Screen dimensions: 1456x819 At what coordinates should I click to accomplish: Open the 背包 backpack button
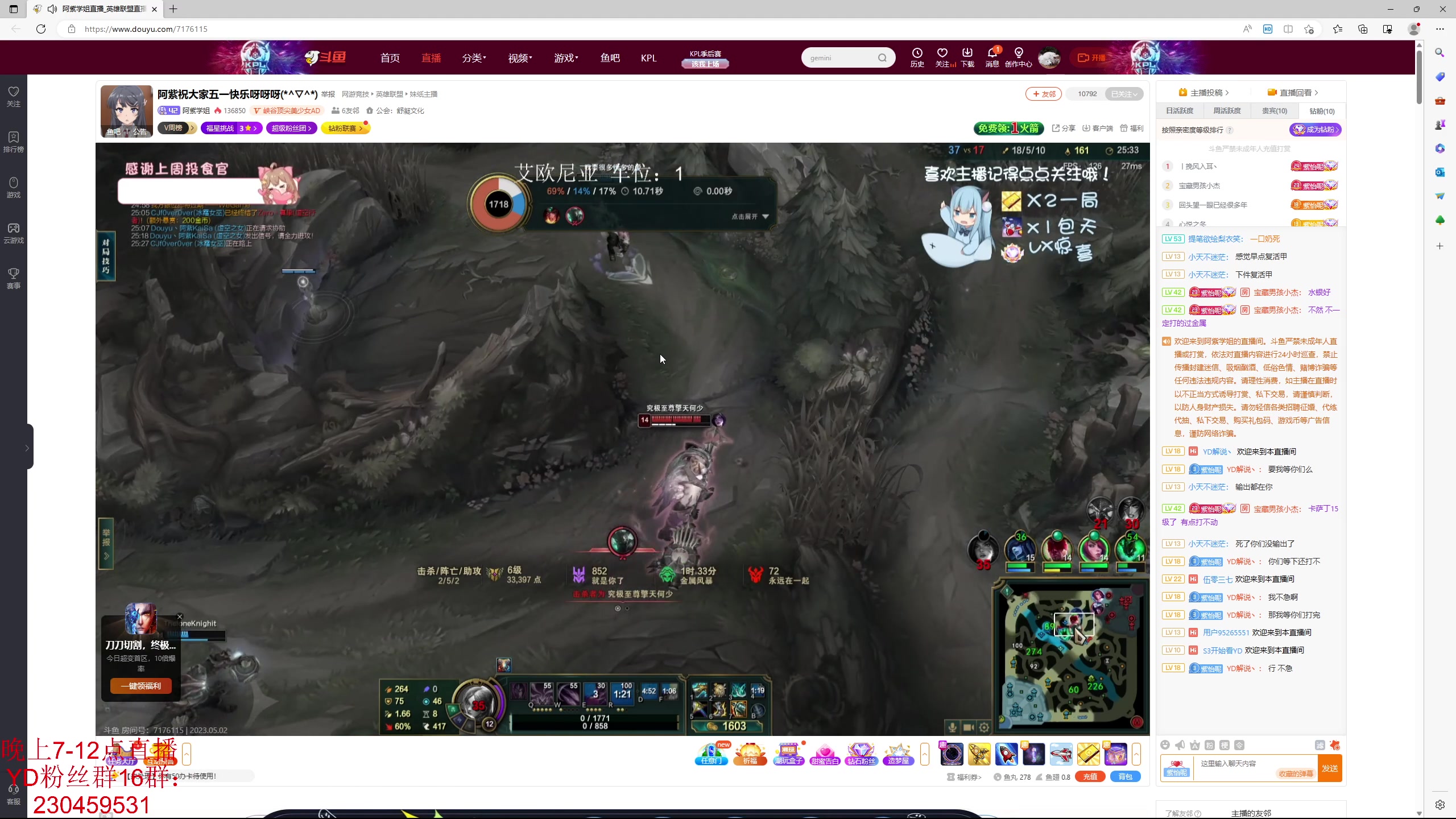(x=1126, y=777)
